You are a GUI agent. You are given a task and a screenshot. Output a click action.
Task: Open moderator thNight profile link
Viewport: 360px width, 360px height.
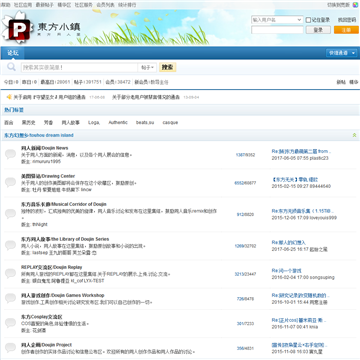[40, 224]
